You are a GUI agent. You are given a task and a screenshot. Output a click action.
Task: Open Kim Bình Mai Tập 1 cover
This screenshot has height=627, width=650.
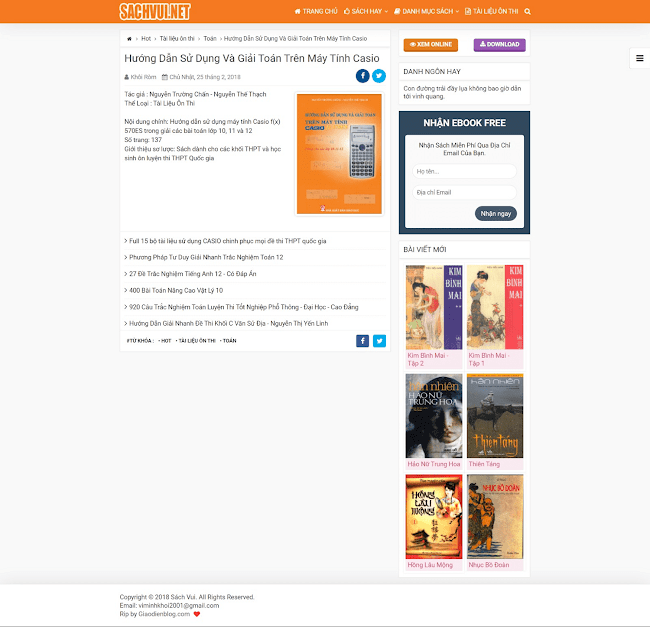point(495,307)
